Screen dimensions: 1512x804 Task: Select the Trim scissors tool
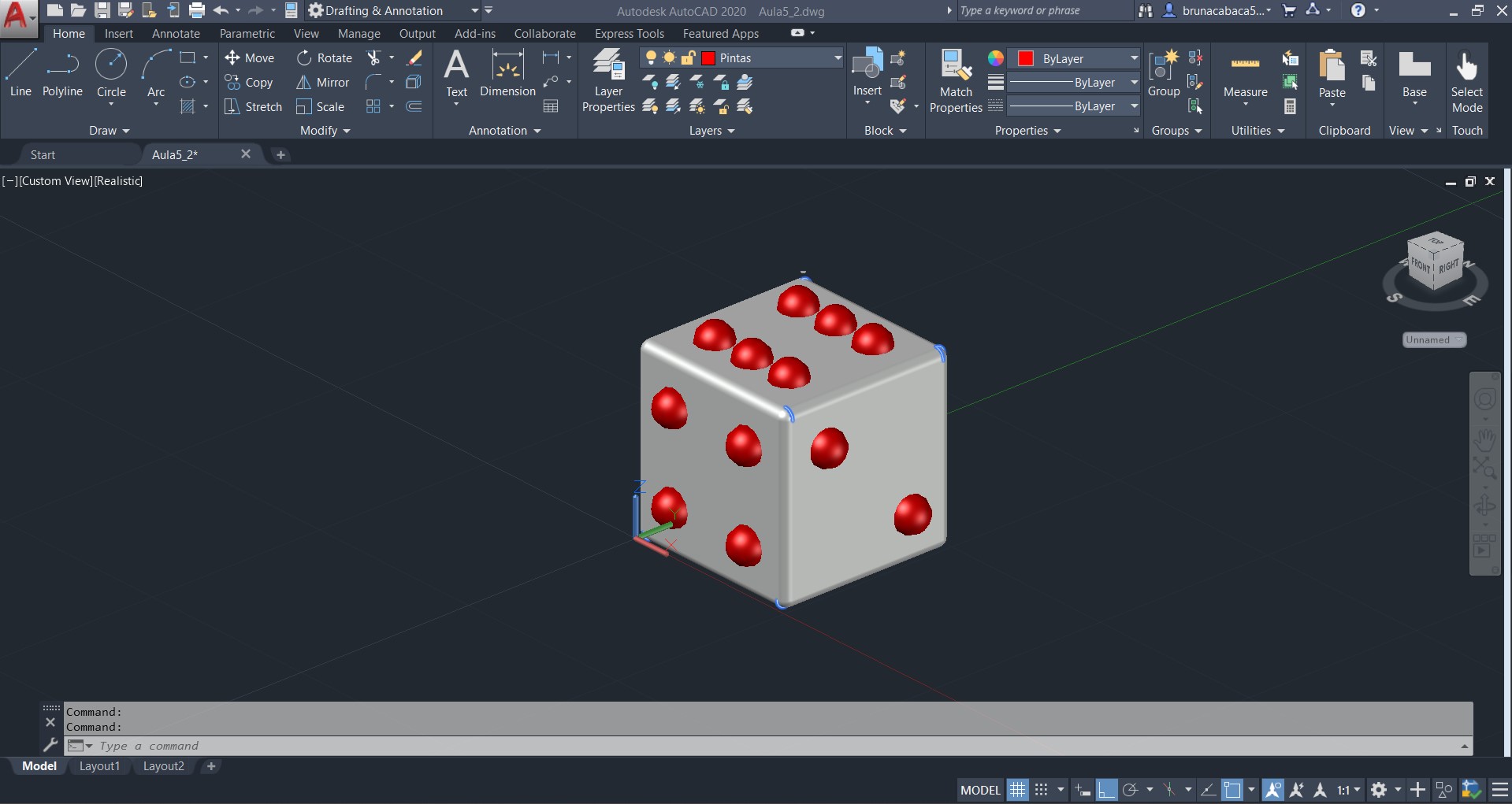374,57
